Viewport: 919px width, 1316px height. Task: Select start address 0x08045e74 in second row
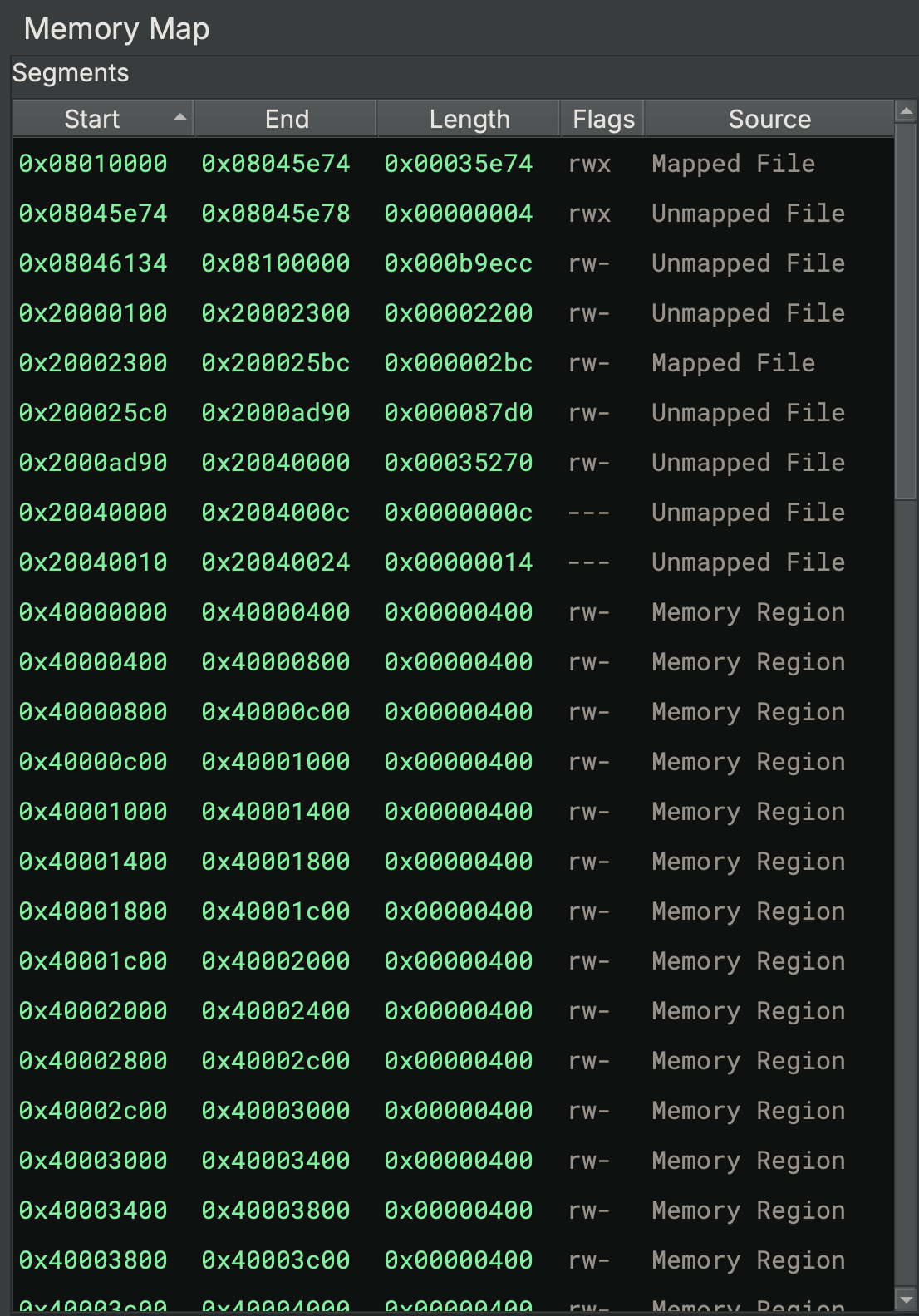click(x=93, y=214)
